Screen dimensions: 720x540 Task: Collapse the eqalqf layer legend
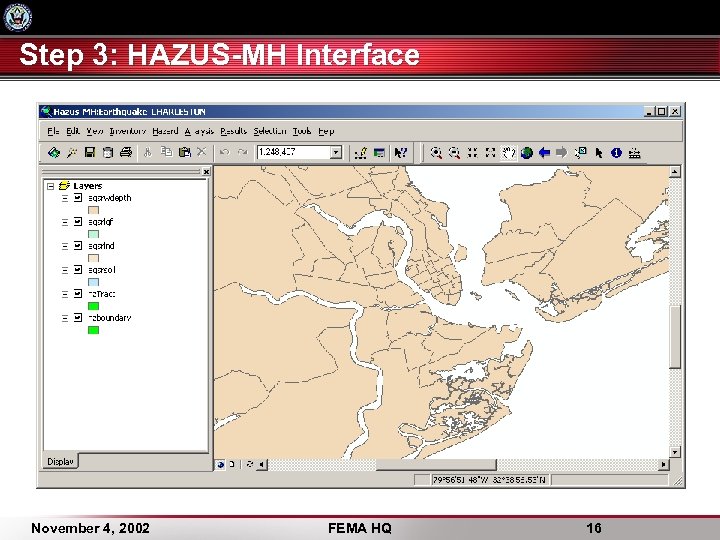(65, 222)
